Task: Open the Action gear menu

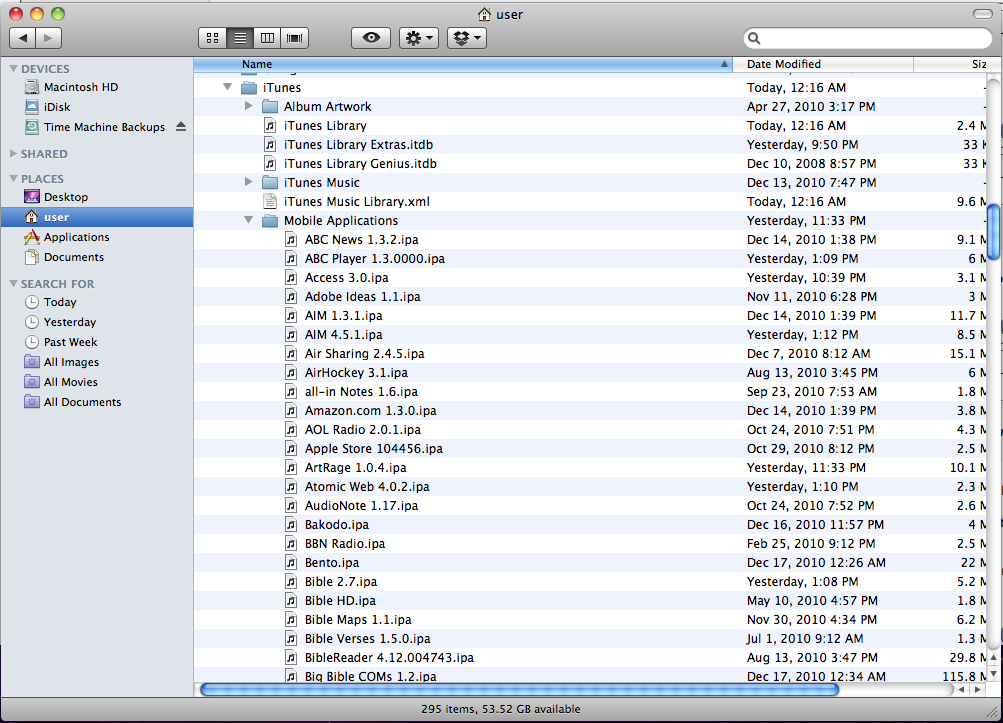Action: click(x=419, y=38)
